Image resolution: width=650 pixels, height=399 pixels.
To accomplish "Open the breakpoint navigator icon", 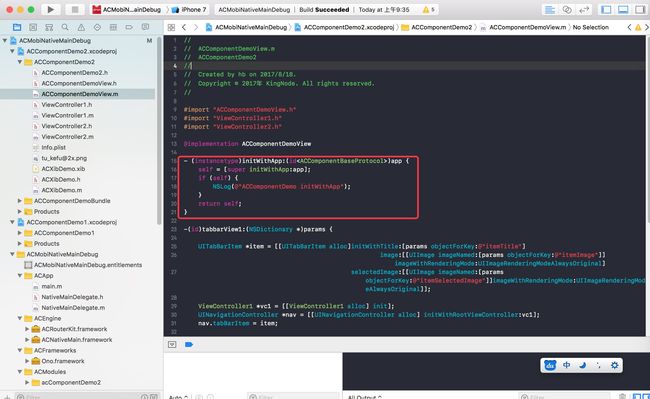I will (129, 27).
